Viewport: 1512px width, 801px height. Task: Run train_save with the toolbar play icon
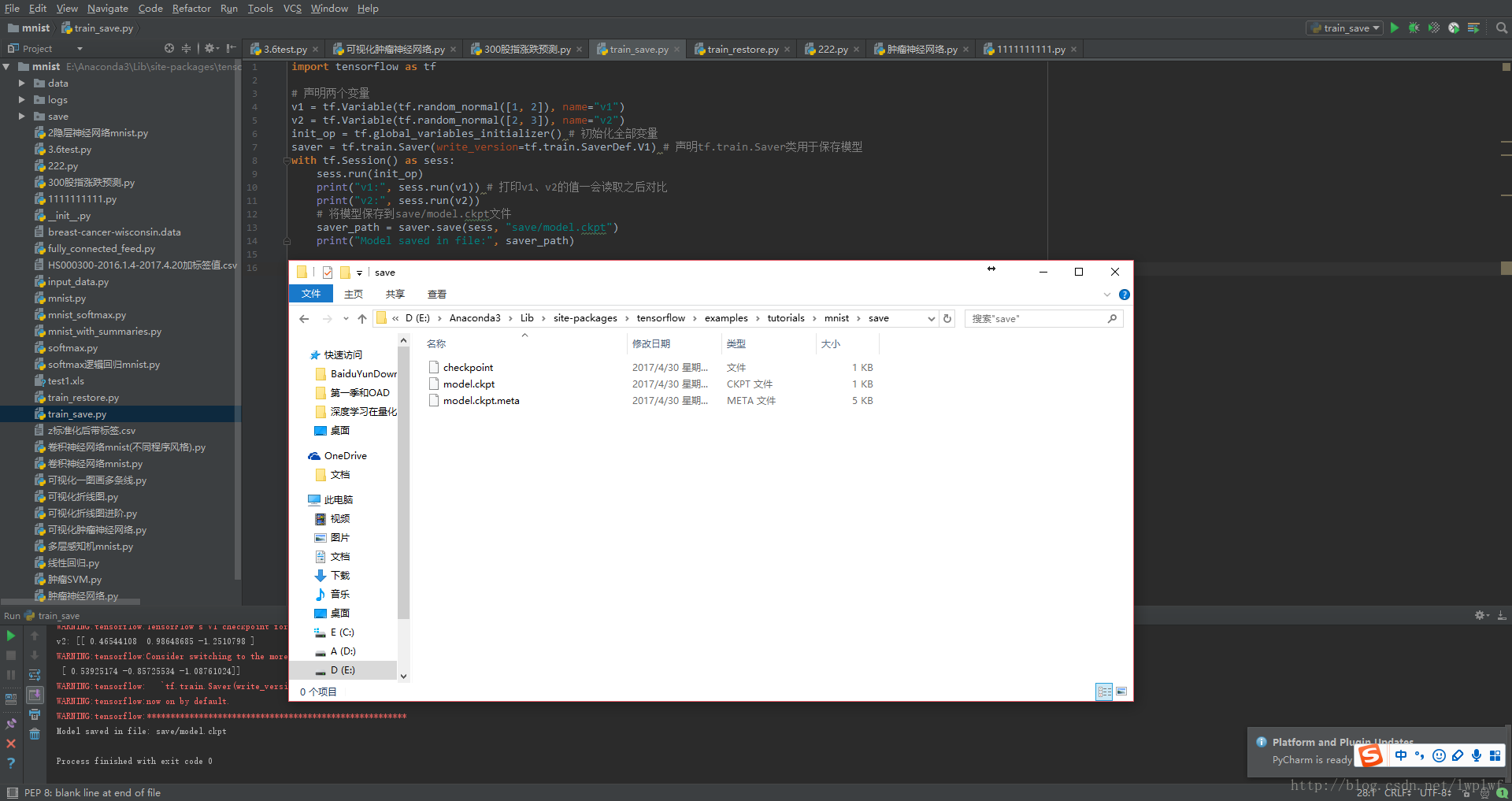coord(1395,28)
